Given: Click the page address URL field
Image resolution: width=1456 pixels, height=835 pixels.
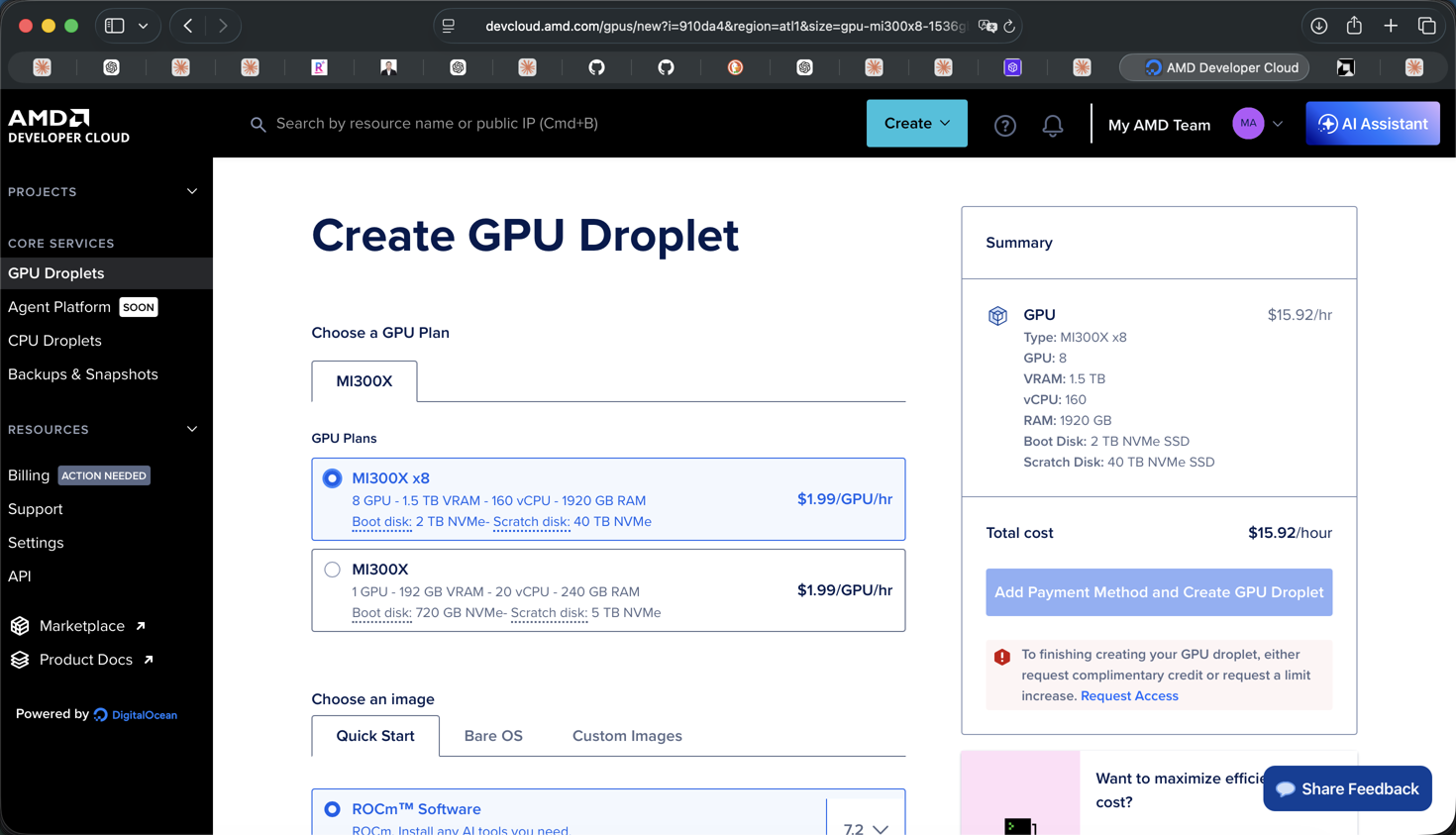Looking at the screenshot, I should (725, 26).
